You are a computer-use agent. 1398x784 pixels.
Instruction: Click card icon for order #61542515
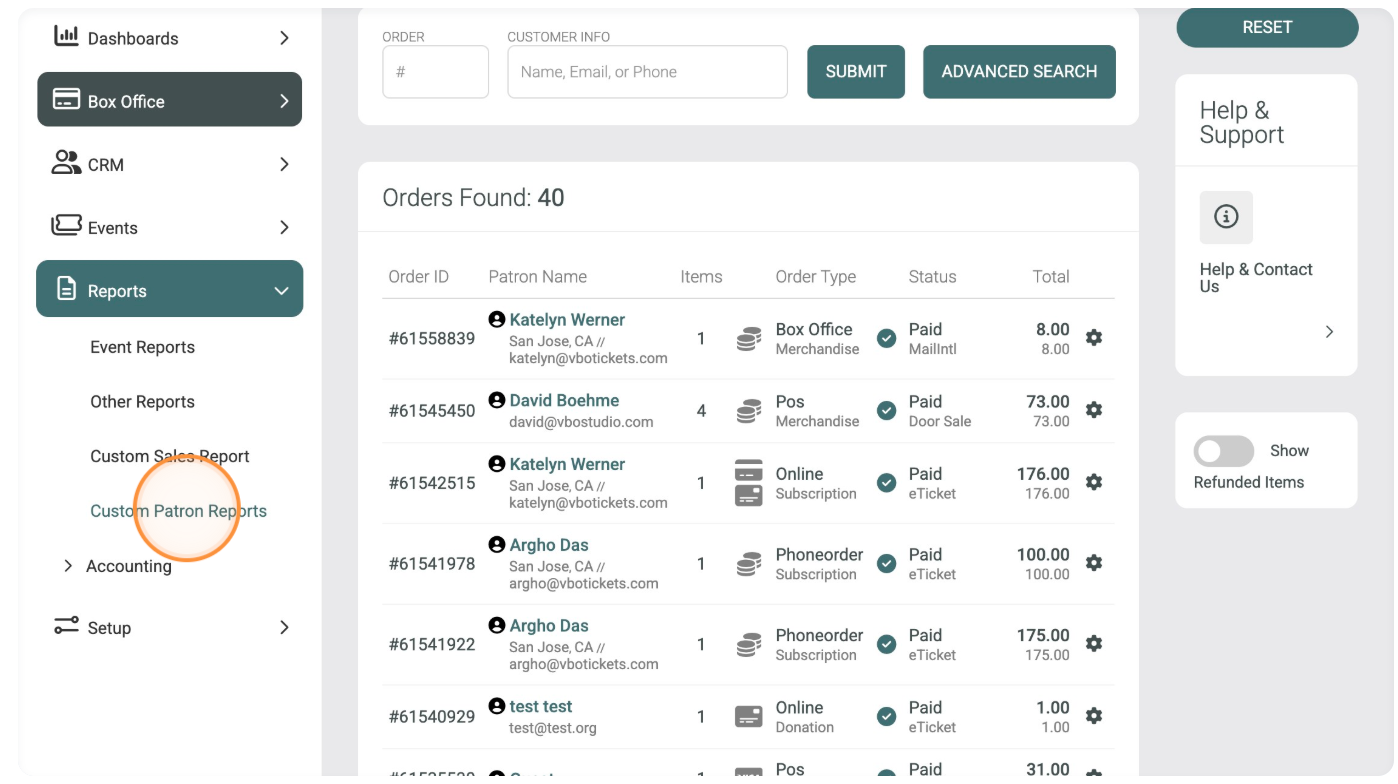[x=748, y=483]
